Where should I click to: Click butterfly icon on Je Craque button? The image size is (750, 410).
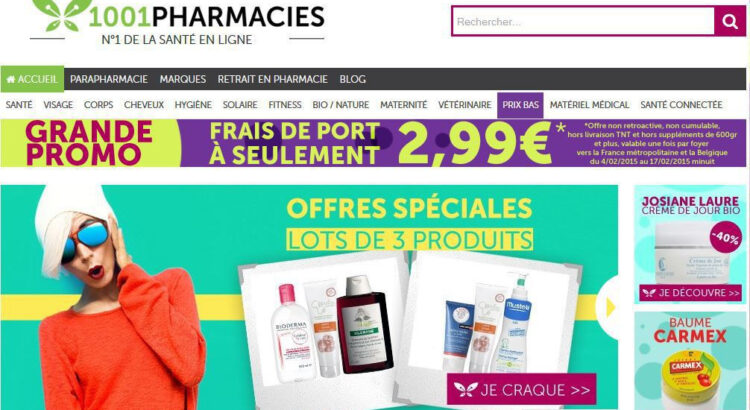(465, 389)
